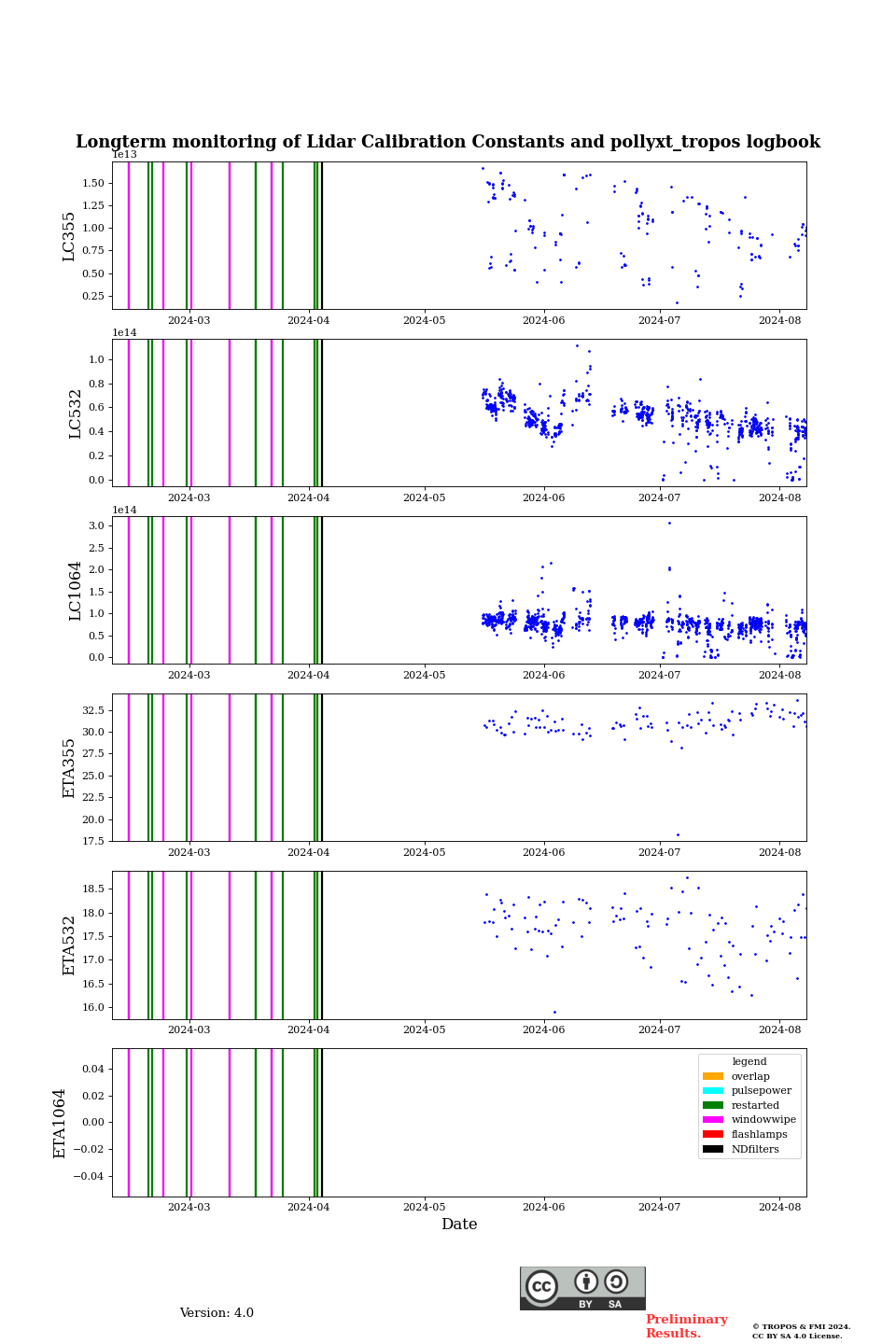Click the Version: 4.0 label
Viewport: 896px width, 1344px height.
(217, 1313)
